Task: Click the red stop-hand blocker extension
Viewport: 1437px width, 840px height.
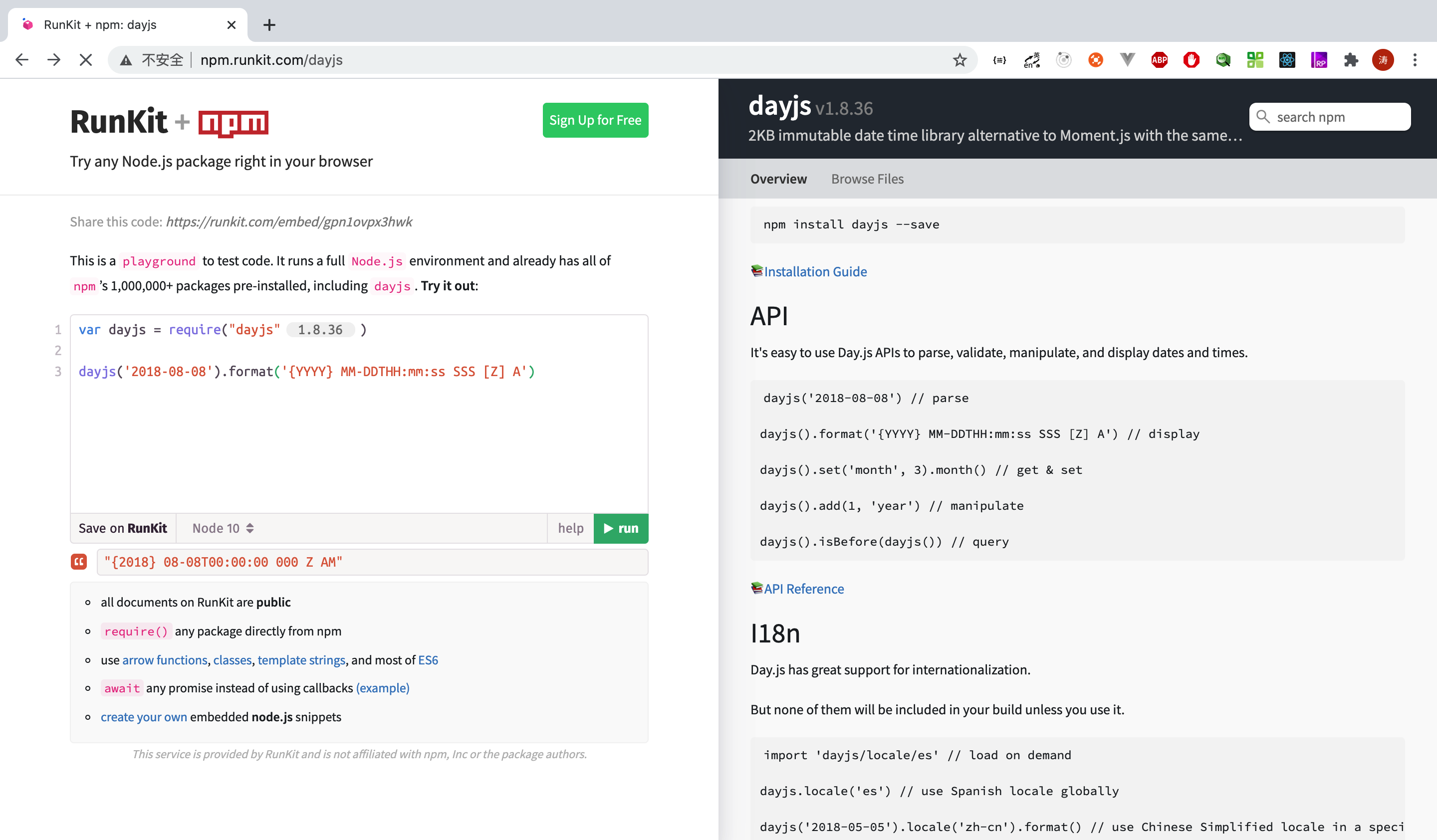Action: [1191, 60]
